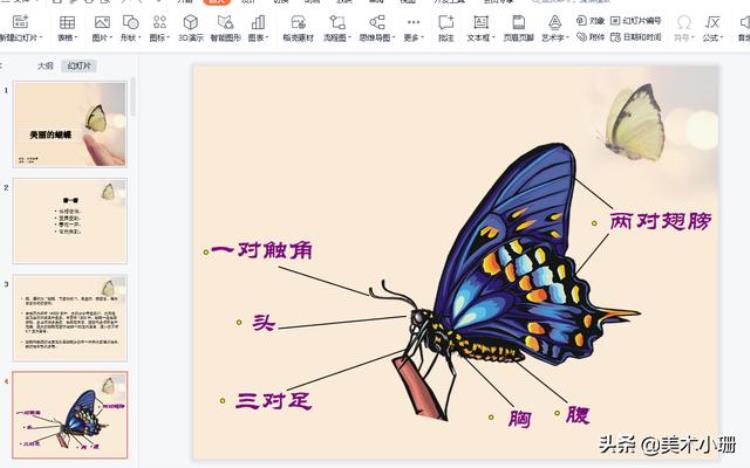The image size is (750, 468).
Task: Insert an object using 对象 icon
Action: (x=596, y=20)
